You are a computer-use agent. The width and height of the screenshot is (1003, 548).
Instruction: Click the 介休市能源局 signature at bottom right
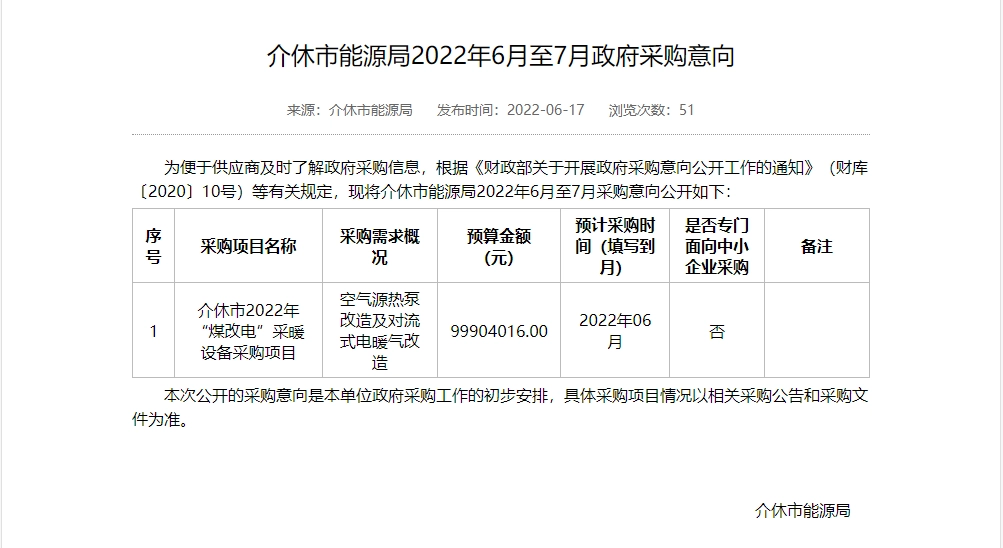point(802,511)
